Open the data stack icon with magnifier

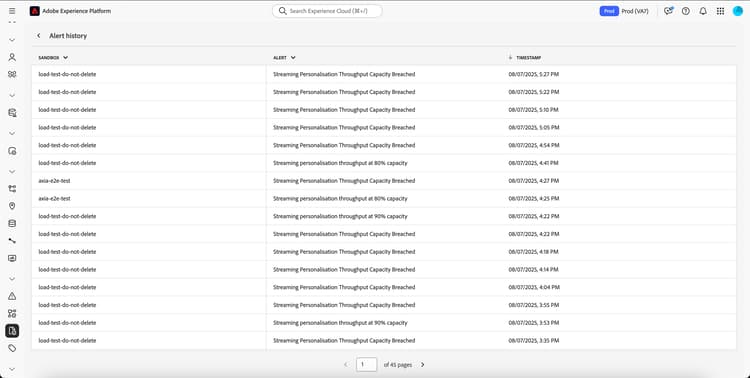[12, 113]
